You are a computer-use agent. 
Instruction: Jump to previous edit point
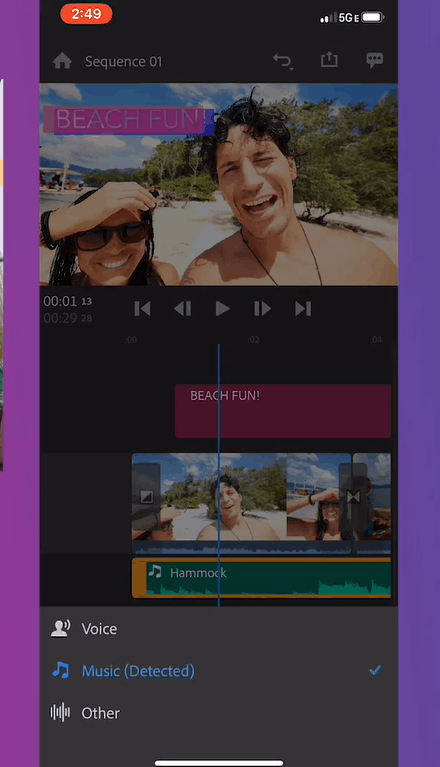(x=142, y=309)
